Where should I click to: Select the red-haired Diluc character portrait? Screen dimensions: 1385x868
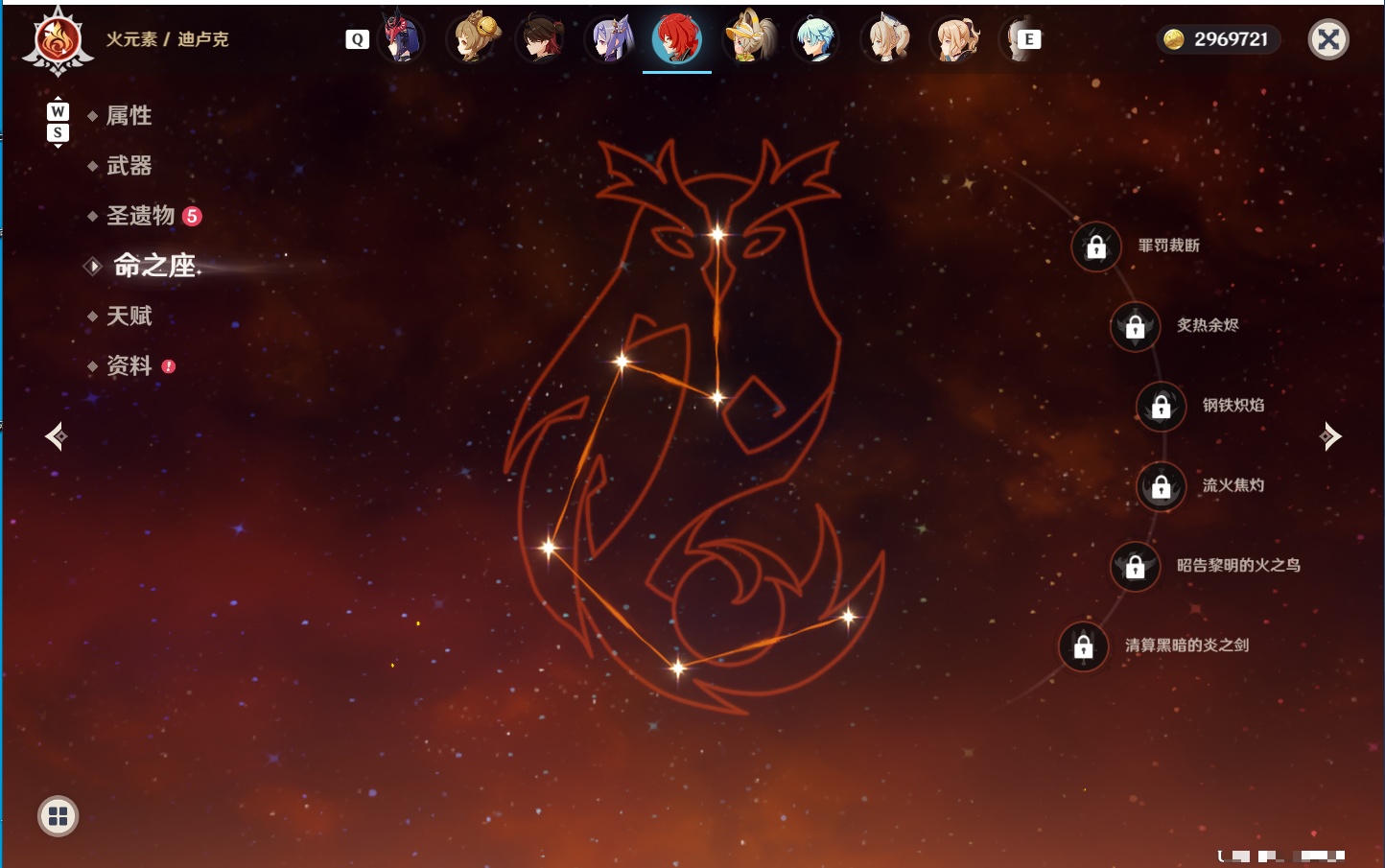click(676, 39)
